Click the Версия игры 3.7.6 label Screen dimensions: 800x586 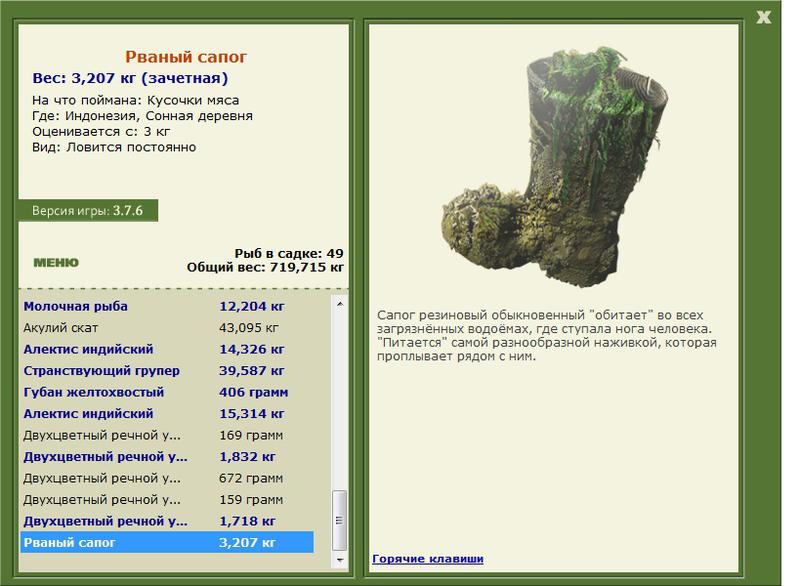pyautogui.click(x=87, y=212)
